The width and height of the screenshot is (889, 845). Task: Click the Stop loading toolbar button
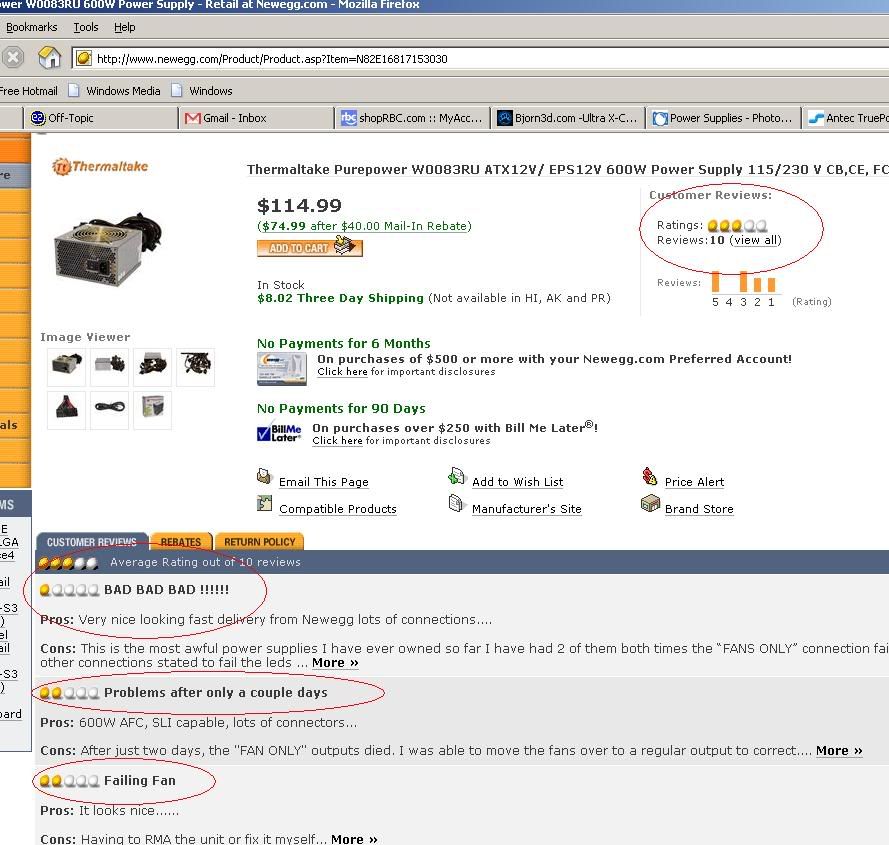[x=12, y=58]
